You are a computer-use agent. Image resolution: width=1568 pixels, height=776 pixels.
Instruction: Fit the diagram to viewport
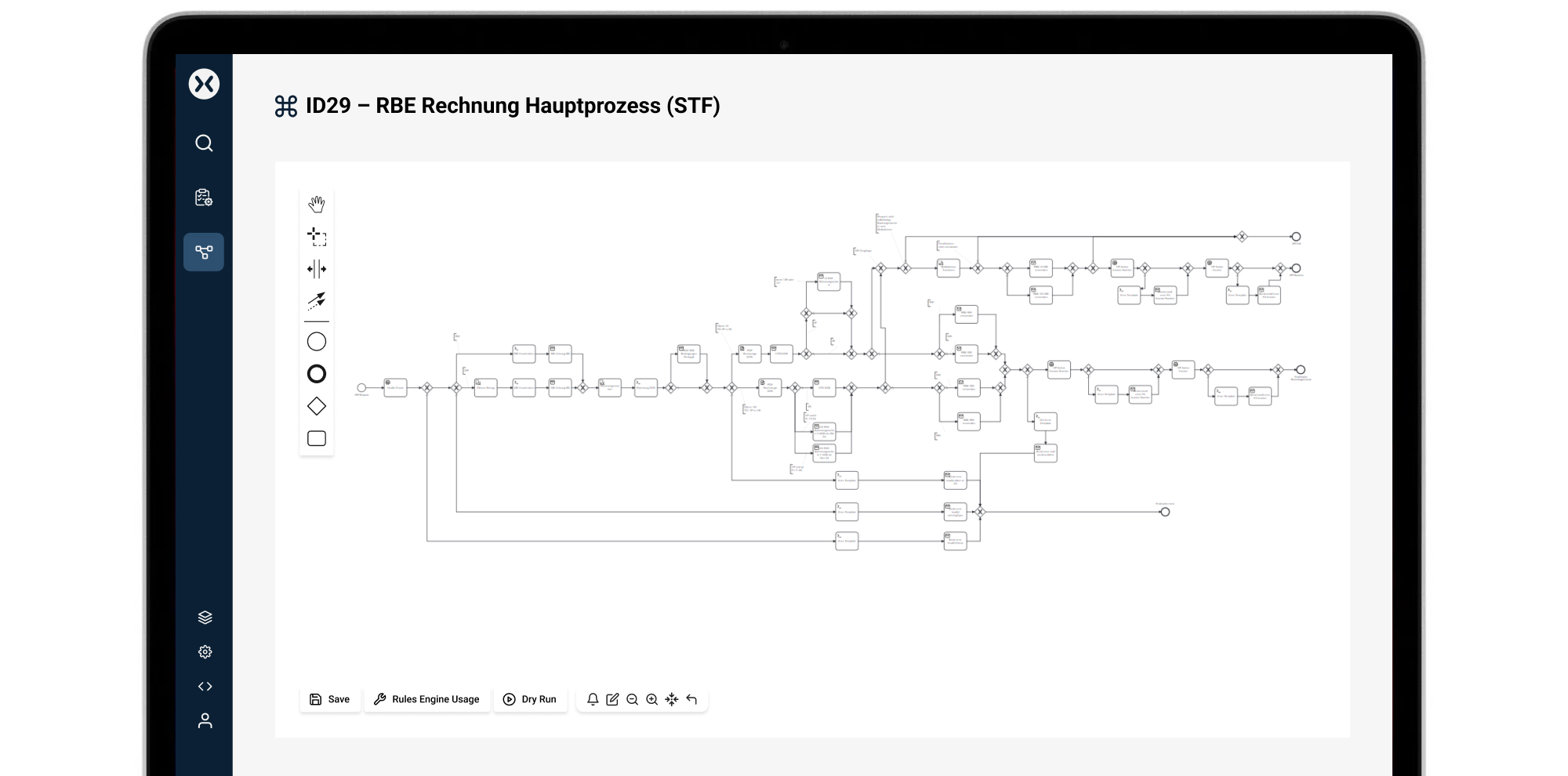tap(672, 699)
